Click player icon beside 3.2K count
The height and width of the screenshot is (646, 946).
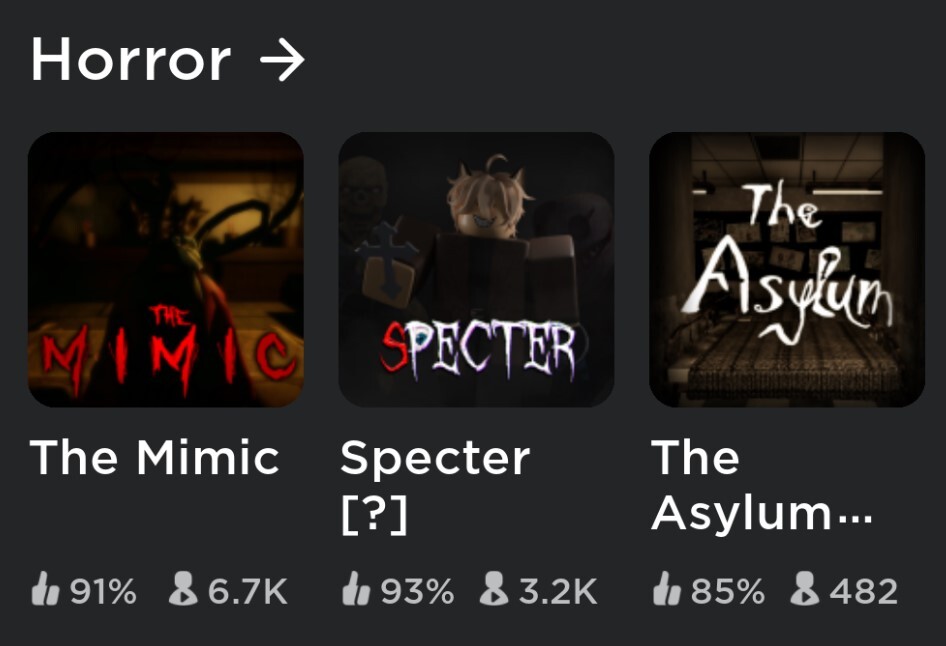pyautogui.click(x=494, y=589)
